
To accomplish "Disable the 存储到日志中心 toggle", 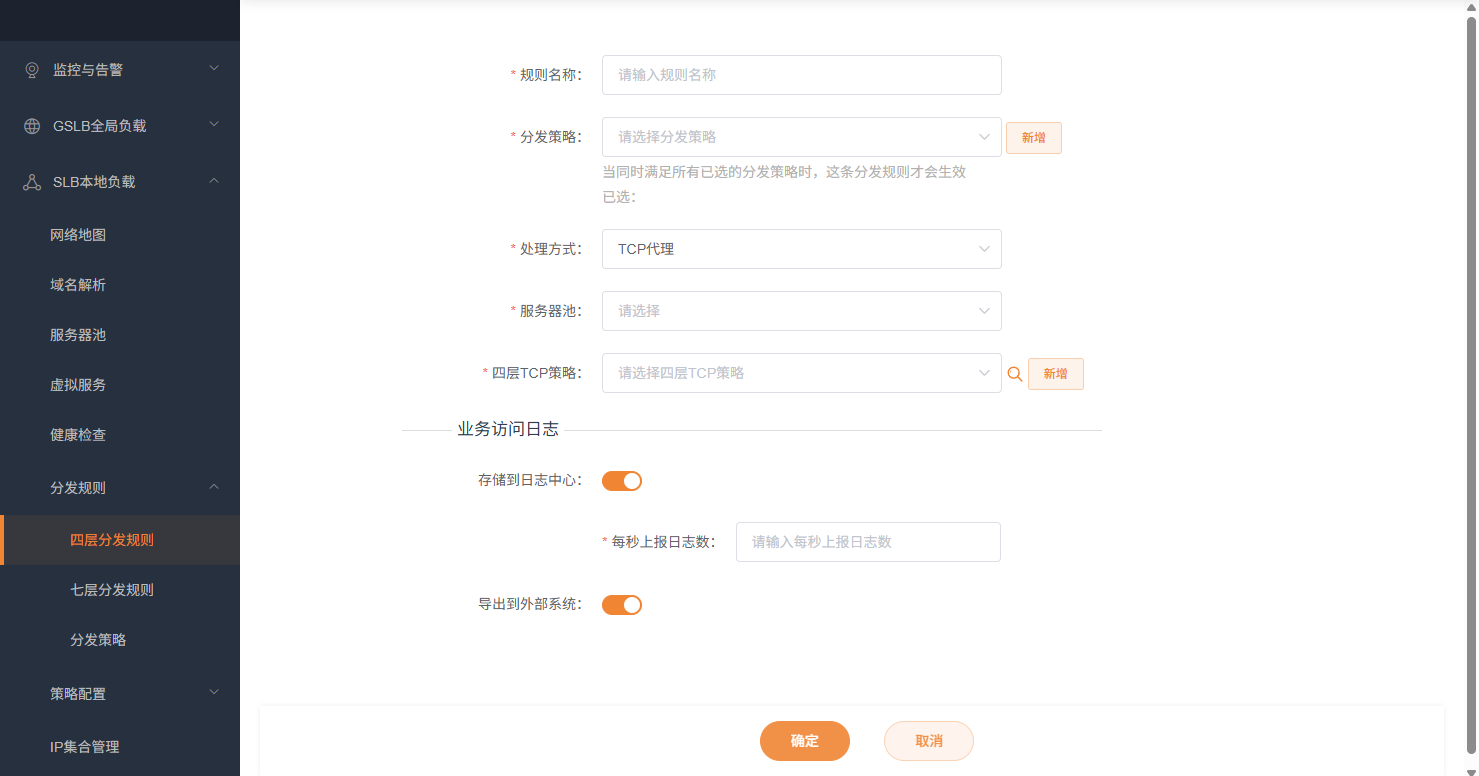I will [621, 480].
